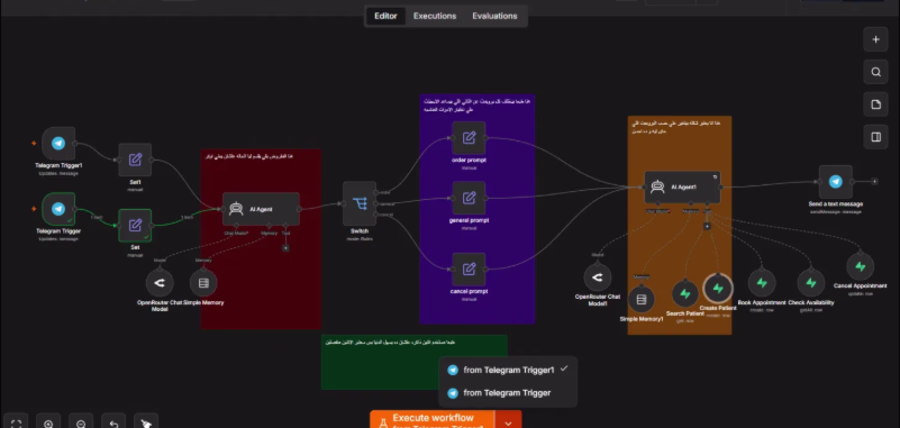The height and width of the screenshot is (428, 900).
Task: Select the green Telegram Trigger node
Action: point(59,209)
